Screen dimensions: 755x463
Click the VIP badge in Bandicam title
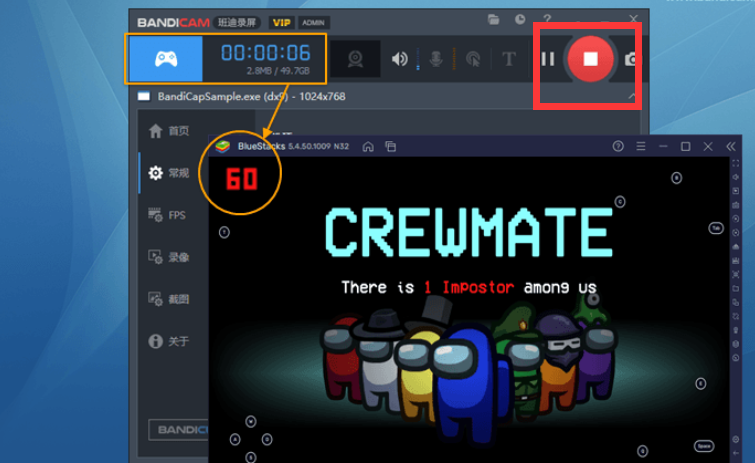coord(281,23)
